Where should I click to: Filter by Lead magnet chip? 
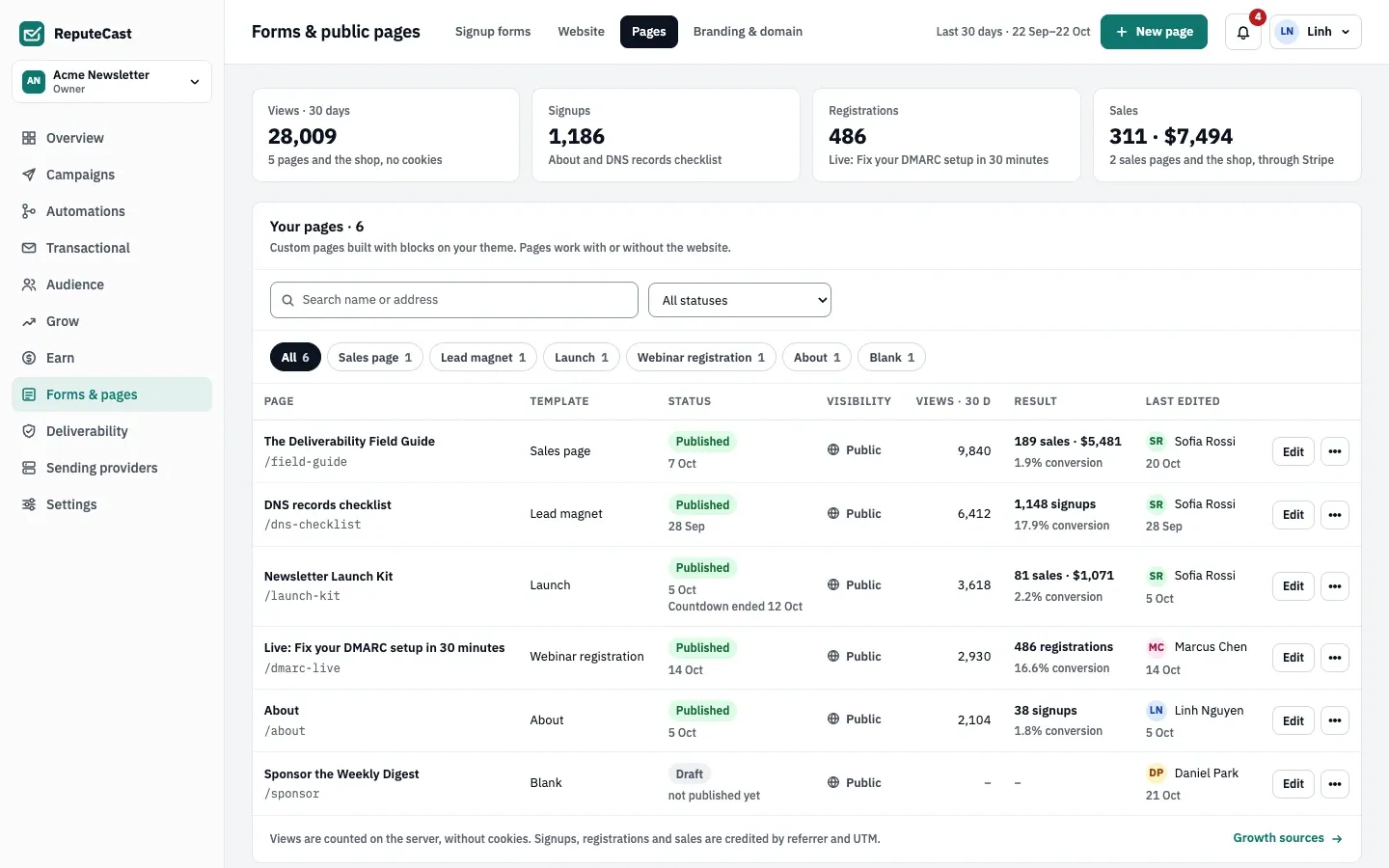pyautogui.click(x=483, y=357)
